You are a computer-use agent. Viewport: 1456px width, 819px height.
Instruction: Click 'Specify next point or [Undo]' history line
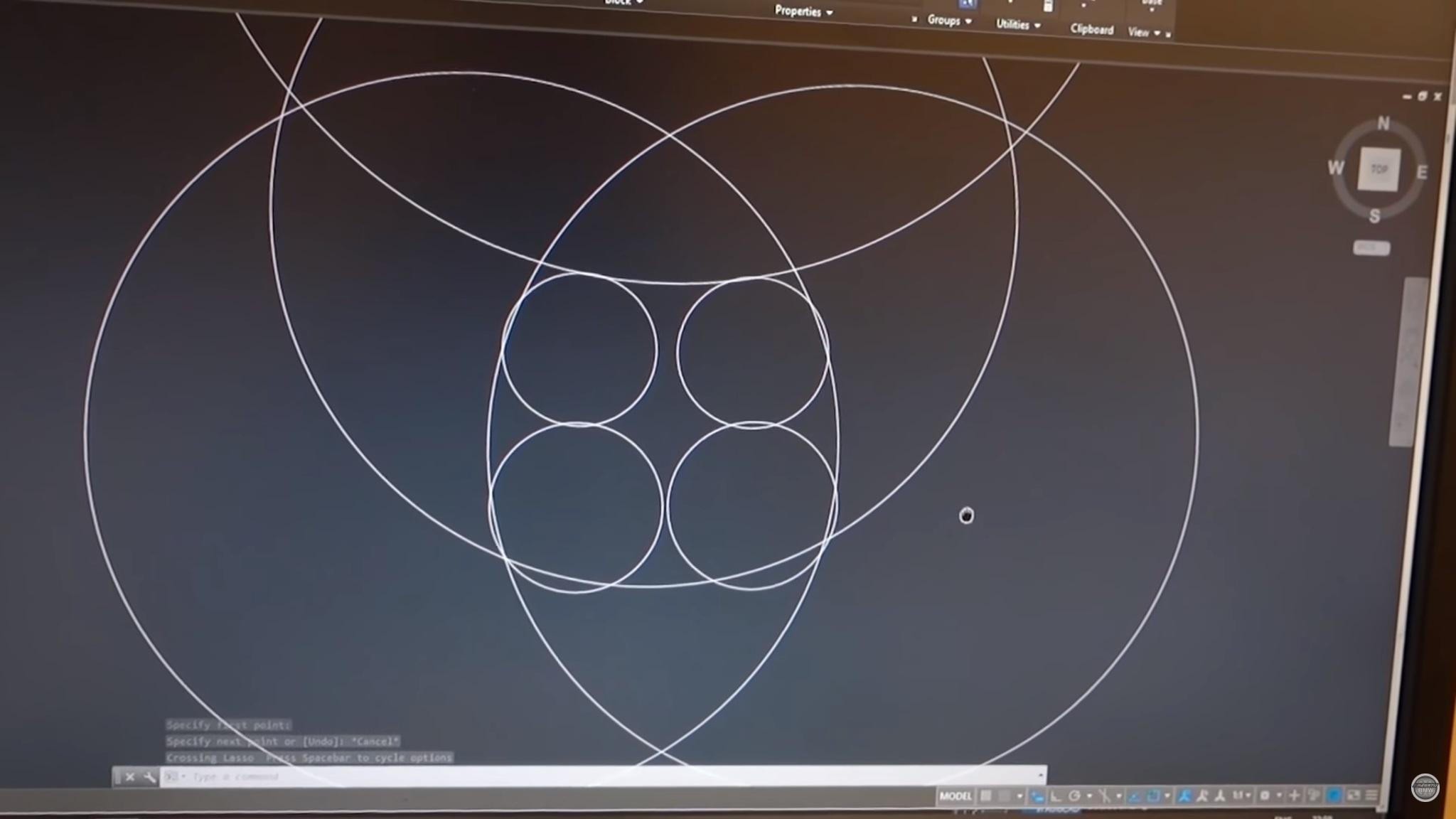283,742
